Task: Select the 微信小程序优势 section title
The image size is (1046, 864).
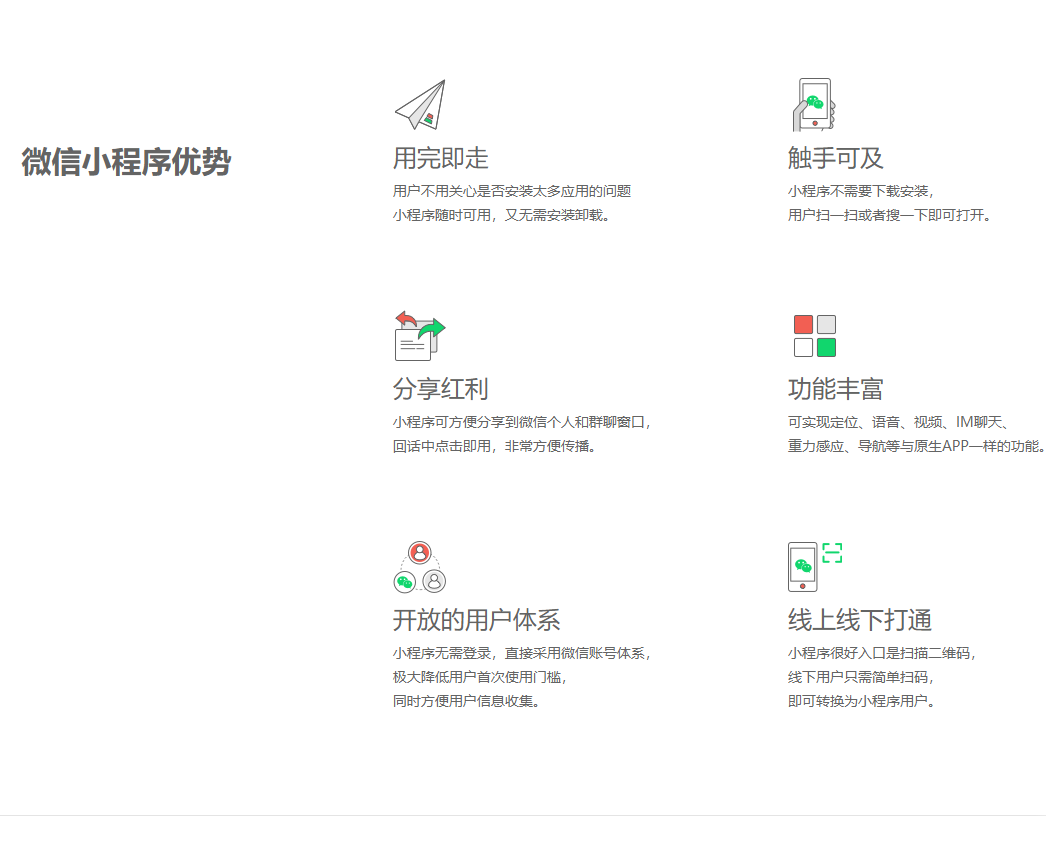Action: pos(126,162)
